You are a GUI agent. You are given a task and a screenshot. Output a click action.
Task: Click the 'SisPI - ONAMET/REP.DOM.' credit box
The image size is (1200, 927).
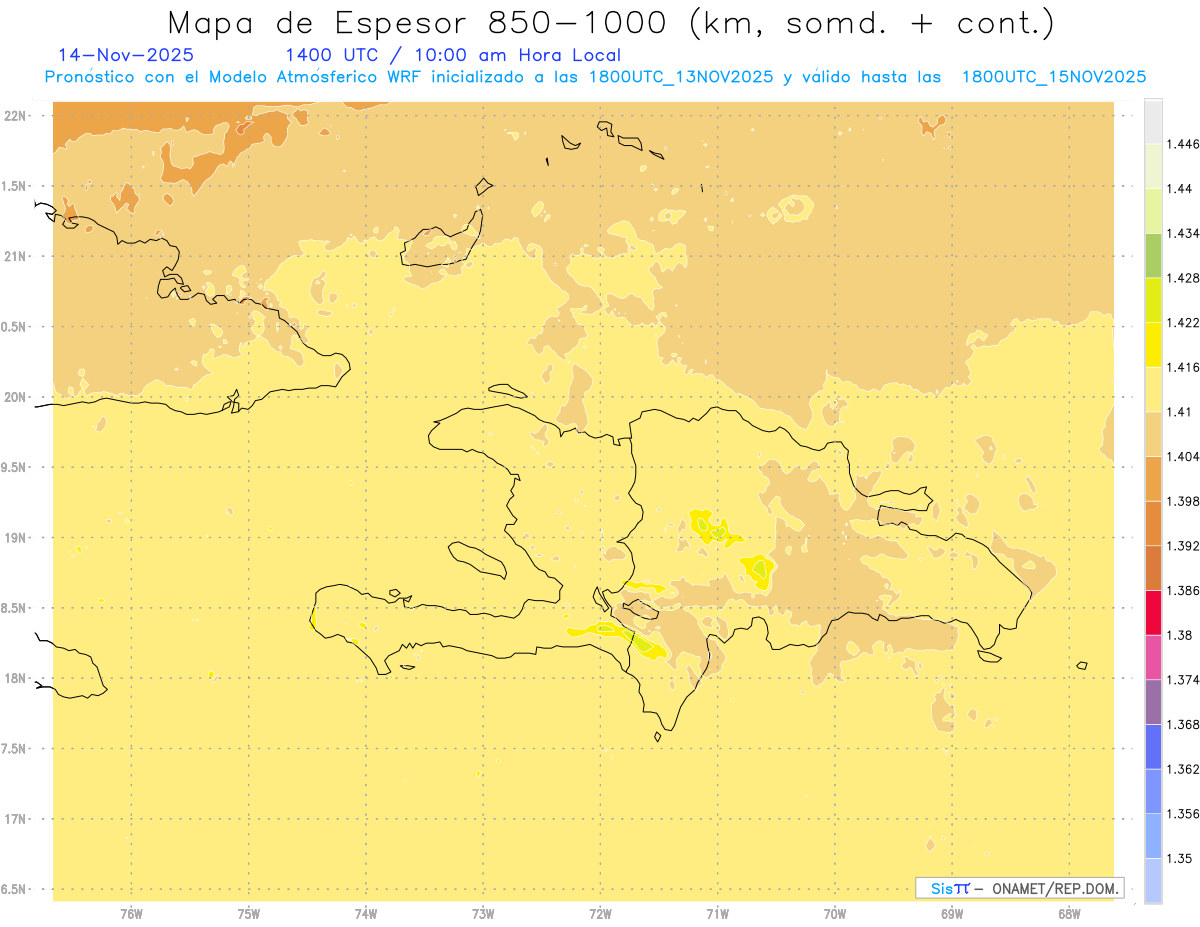pos(1020,888)
